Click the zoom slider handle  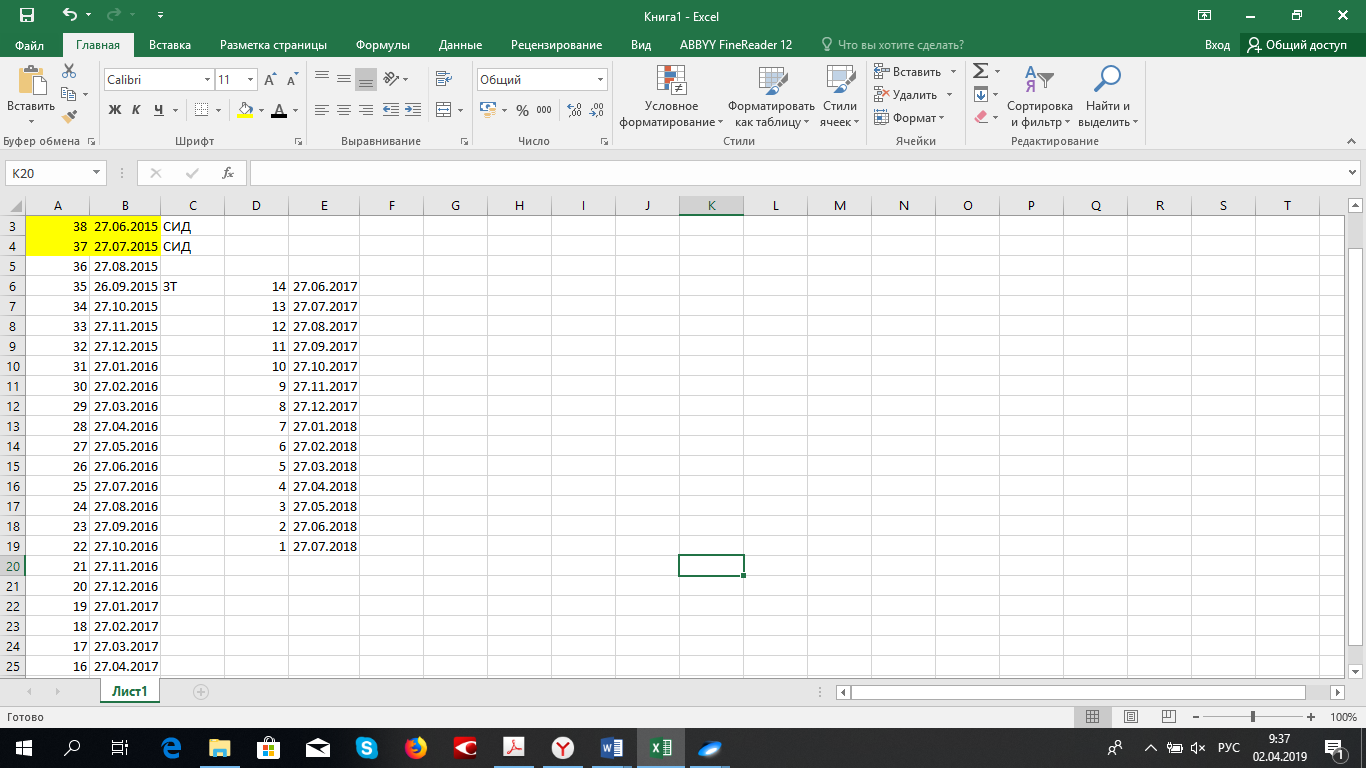(x=1253, y=717)
